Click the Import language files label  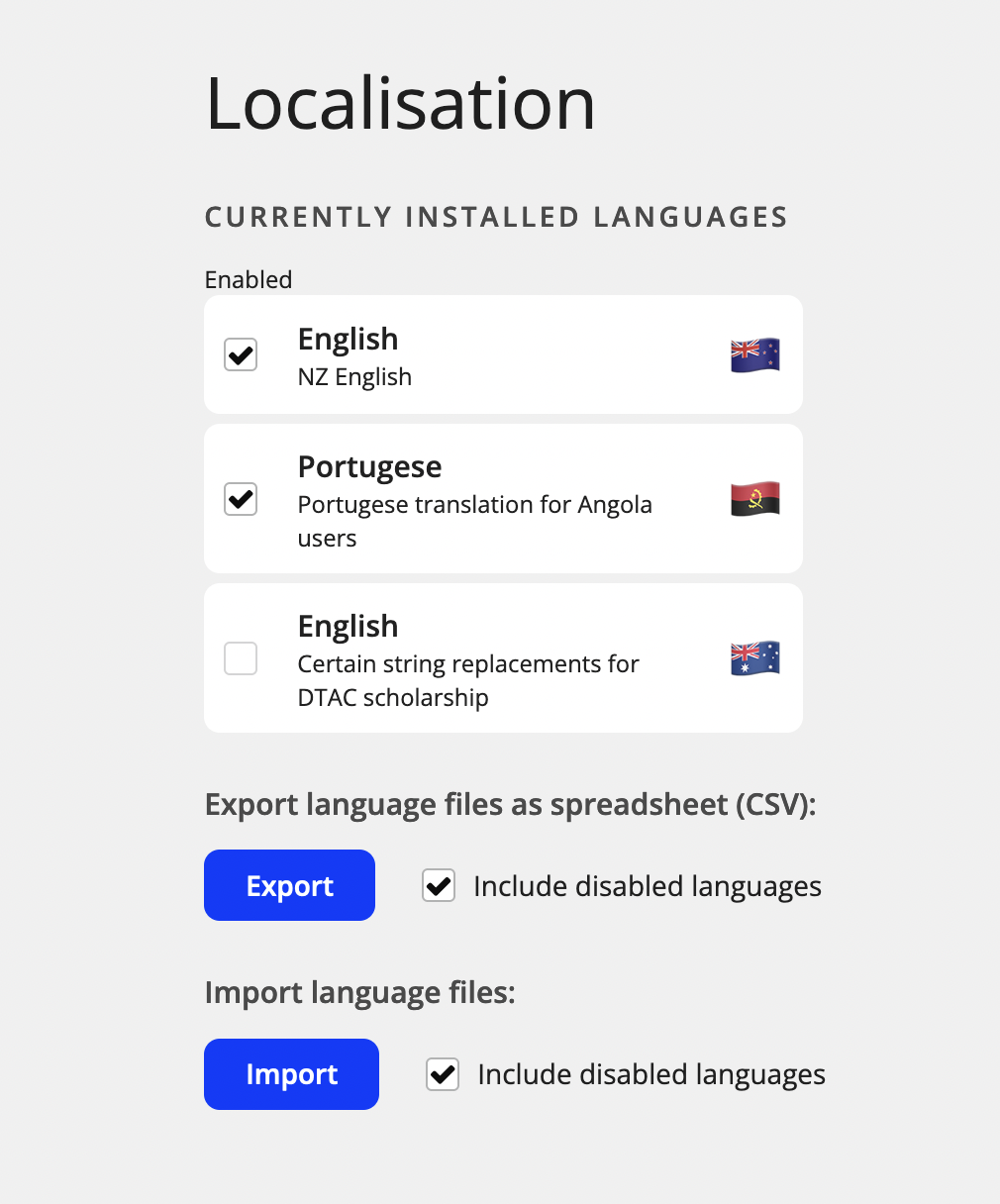tap(359, 992)
